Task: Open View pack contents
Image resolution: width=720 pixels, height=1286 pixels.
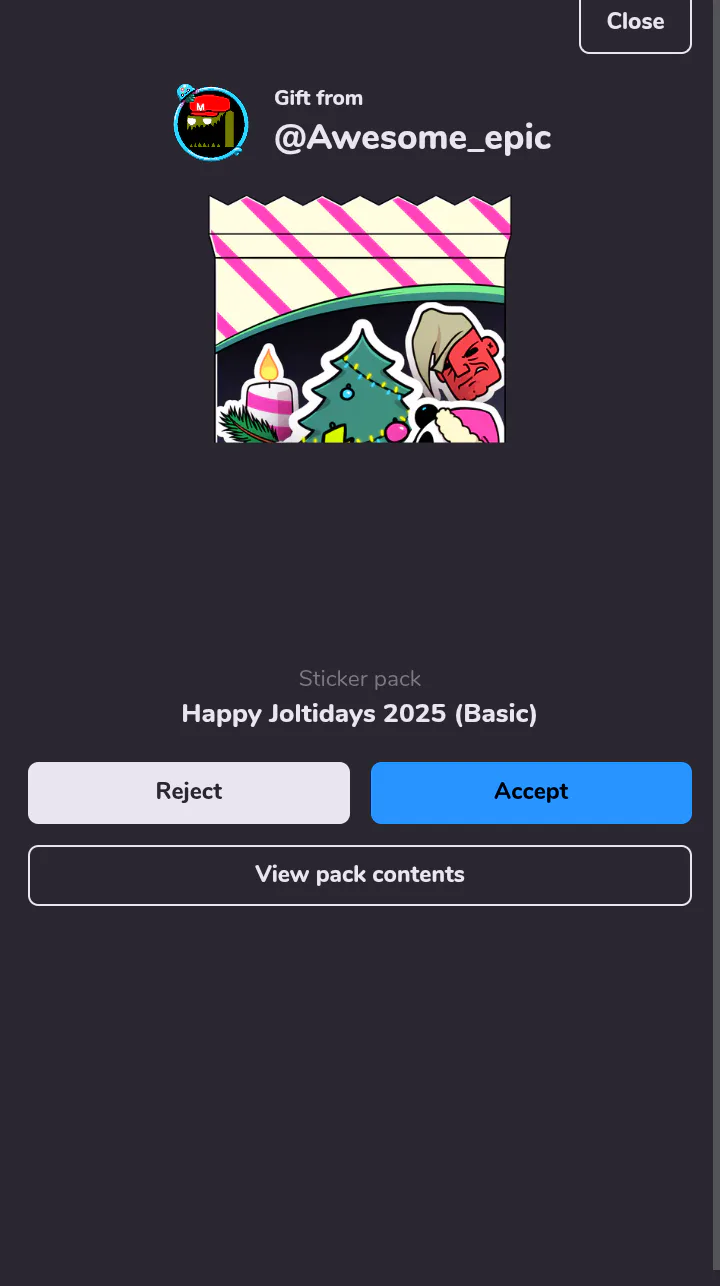Action: pyautogui.click(x=360, y=875)
